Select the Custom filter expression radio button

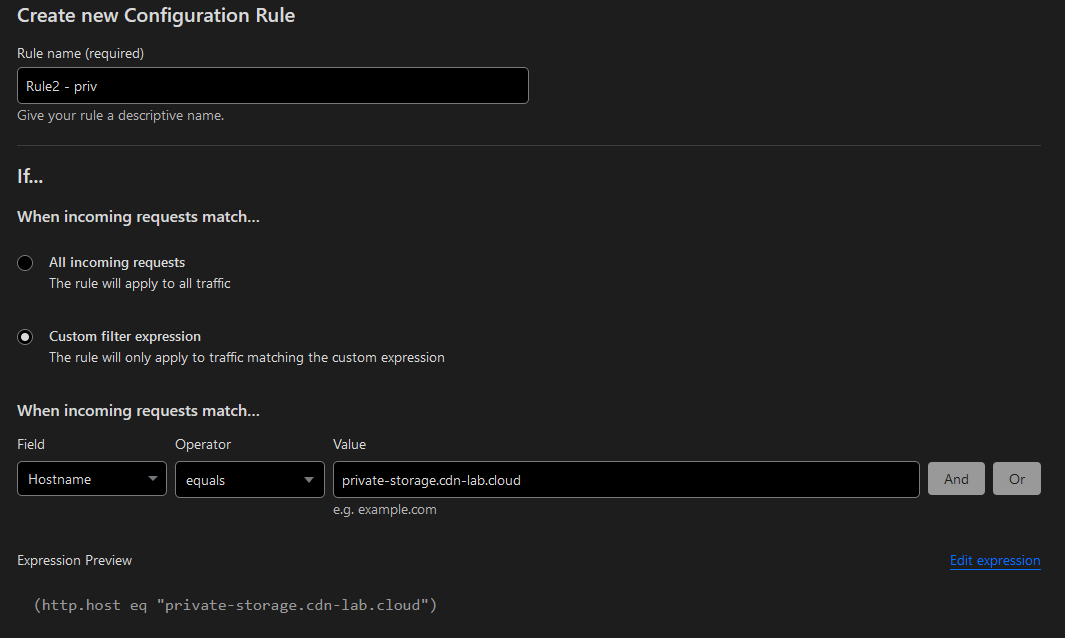coord(26,337)
